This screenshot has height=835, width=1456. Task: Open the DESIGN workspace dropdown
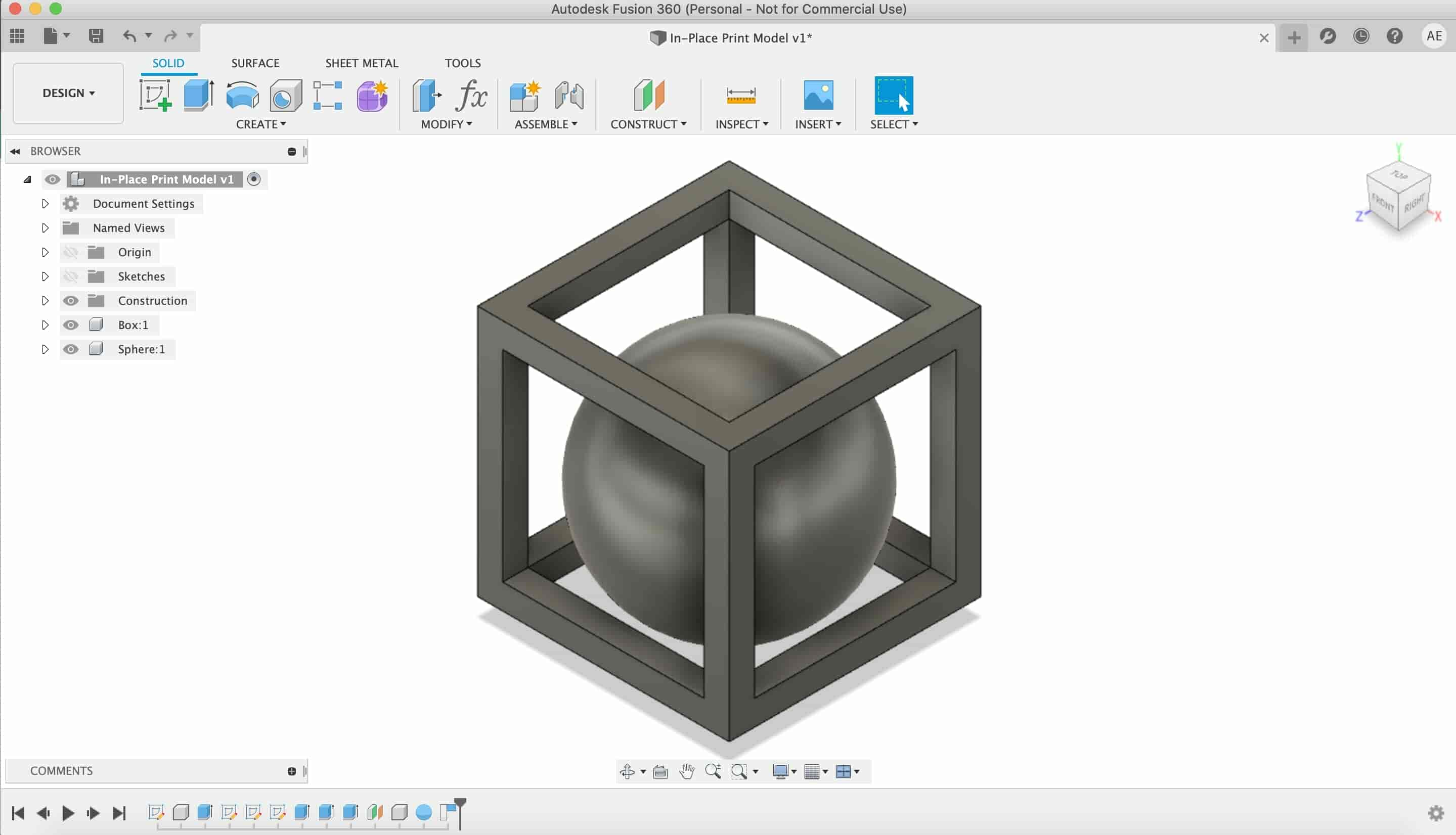[68, 93]
